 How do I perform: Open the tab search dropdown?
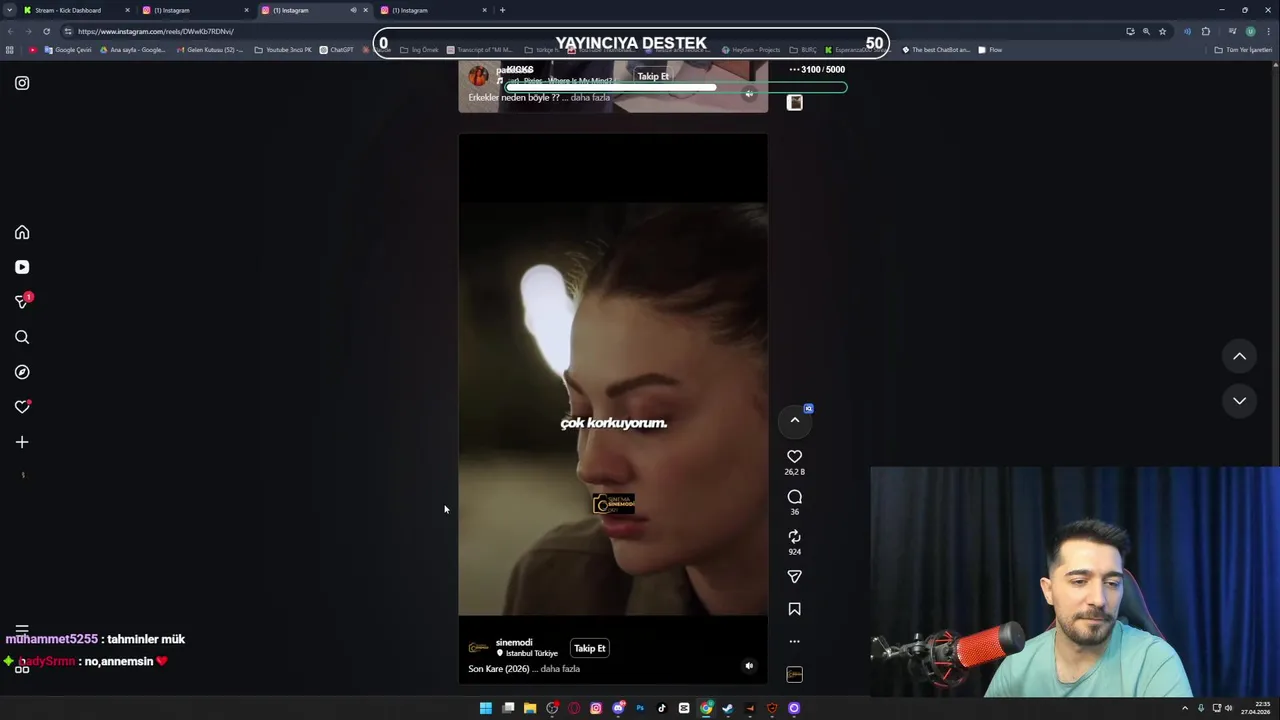[9, 10]
